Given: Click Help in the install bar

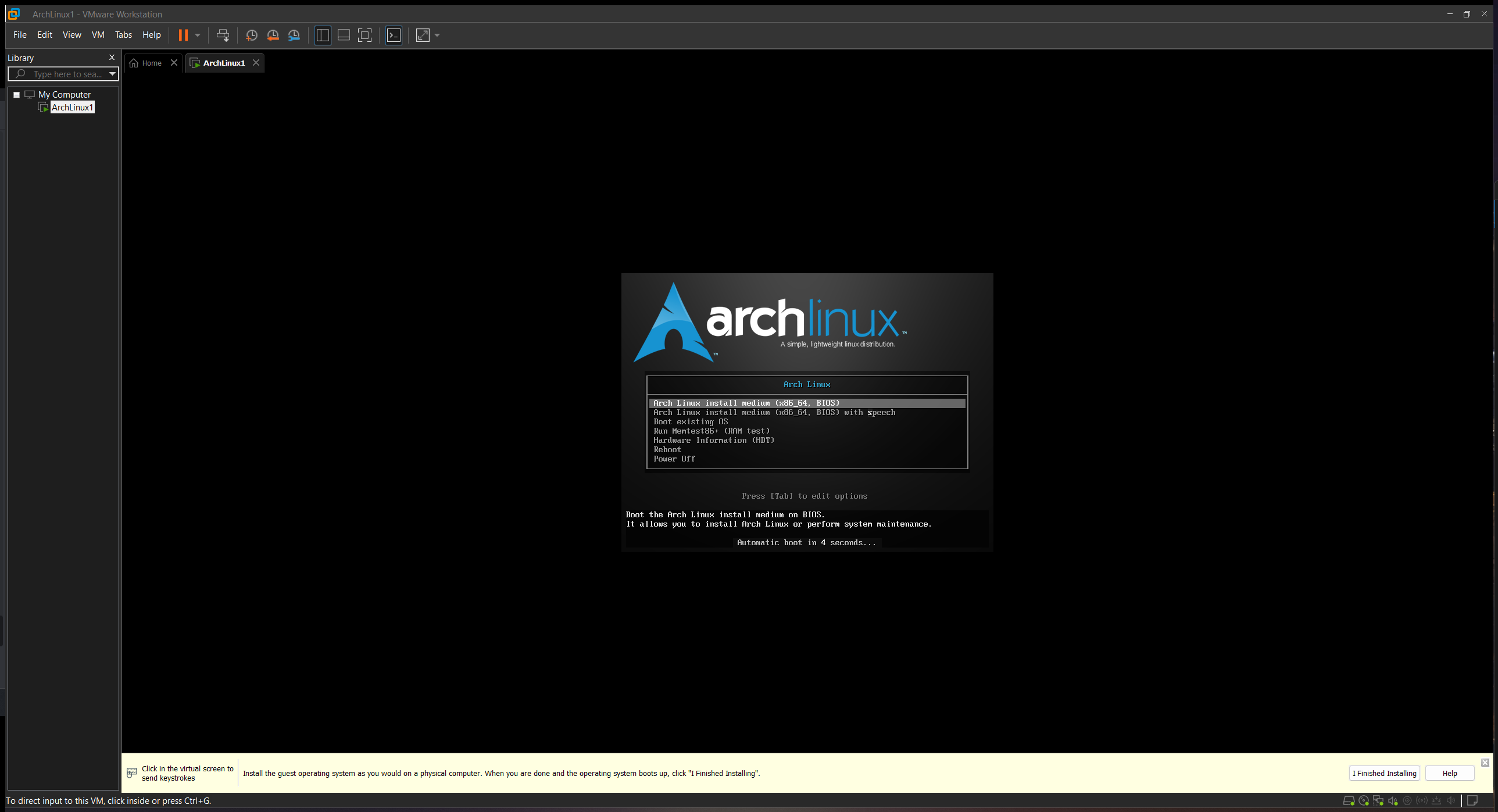Looking at the screenshot, I should pos(1449,773).
